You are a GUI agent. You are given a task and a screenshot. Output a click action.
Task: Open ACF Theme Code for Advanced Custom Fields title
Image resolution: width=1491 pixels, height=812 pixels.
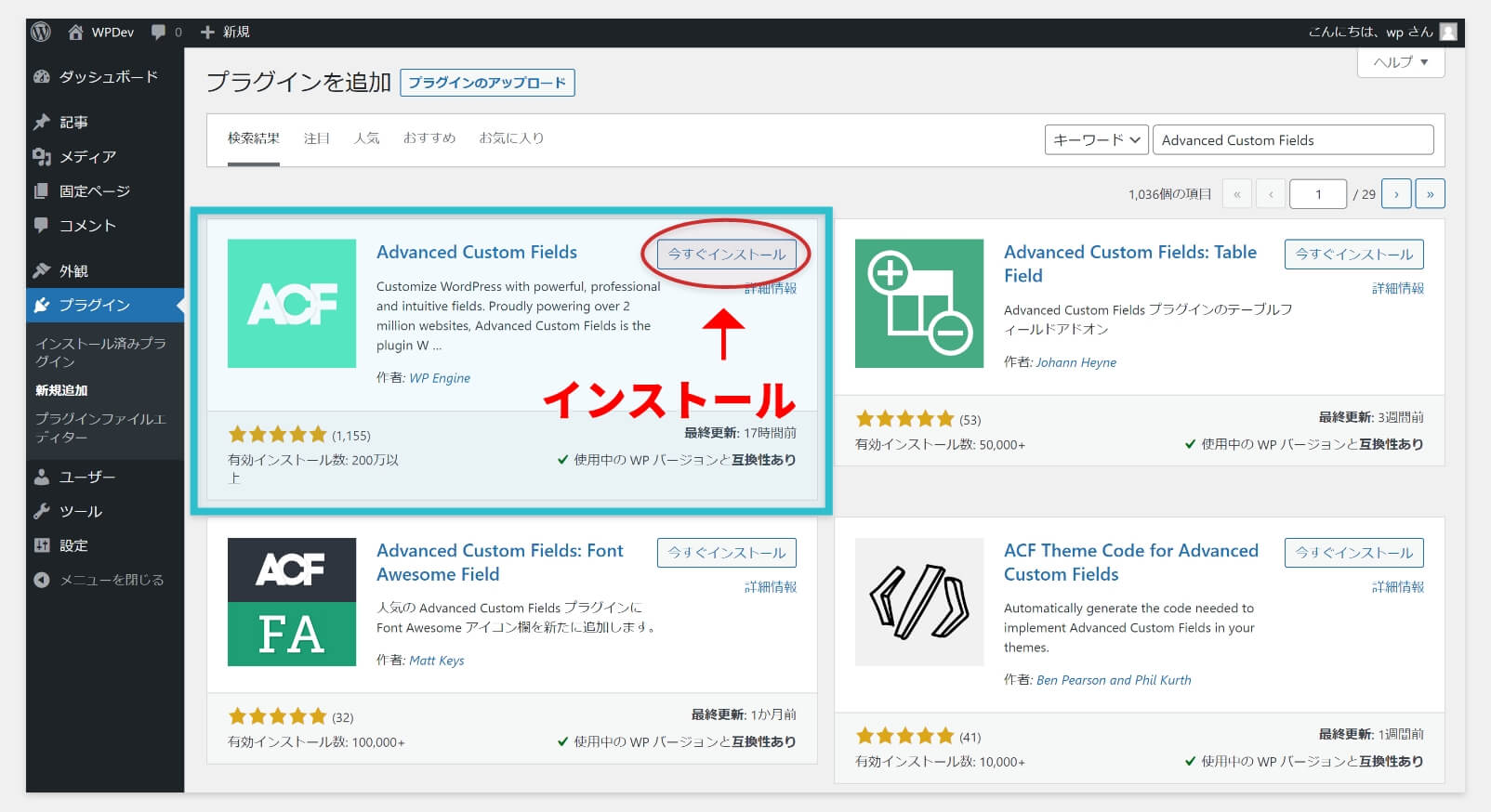click(1131, 562)
